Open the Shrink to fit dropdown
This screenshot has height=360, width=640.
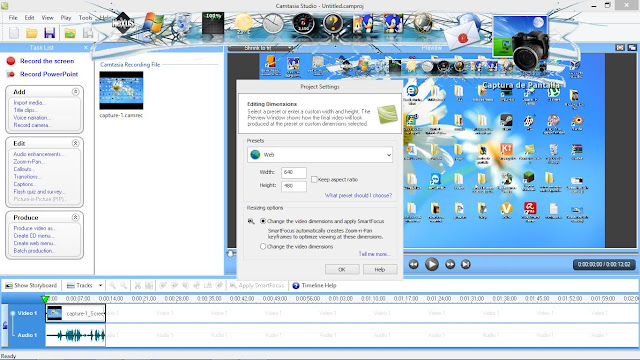pos(261,48)
